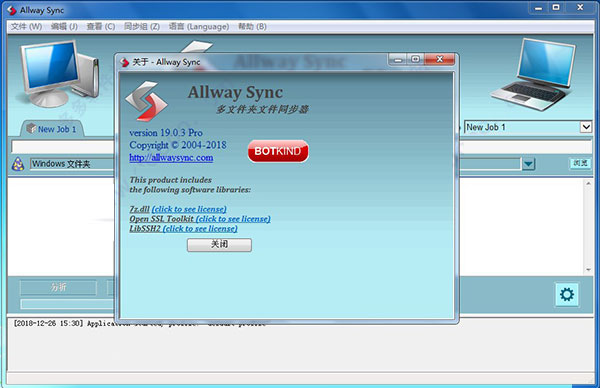The height and width of the screenshot is (388, 600).
Task: Open the 文件 (W) menu
Action: click(x=26, y=26)
